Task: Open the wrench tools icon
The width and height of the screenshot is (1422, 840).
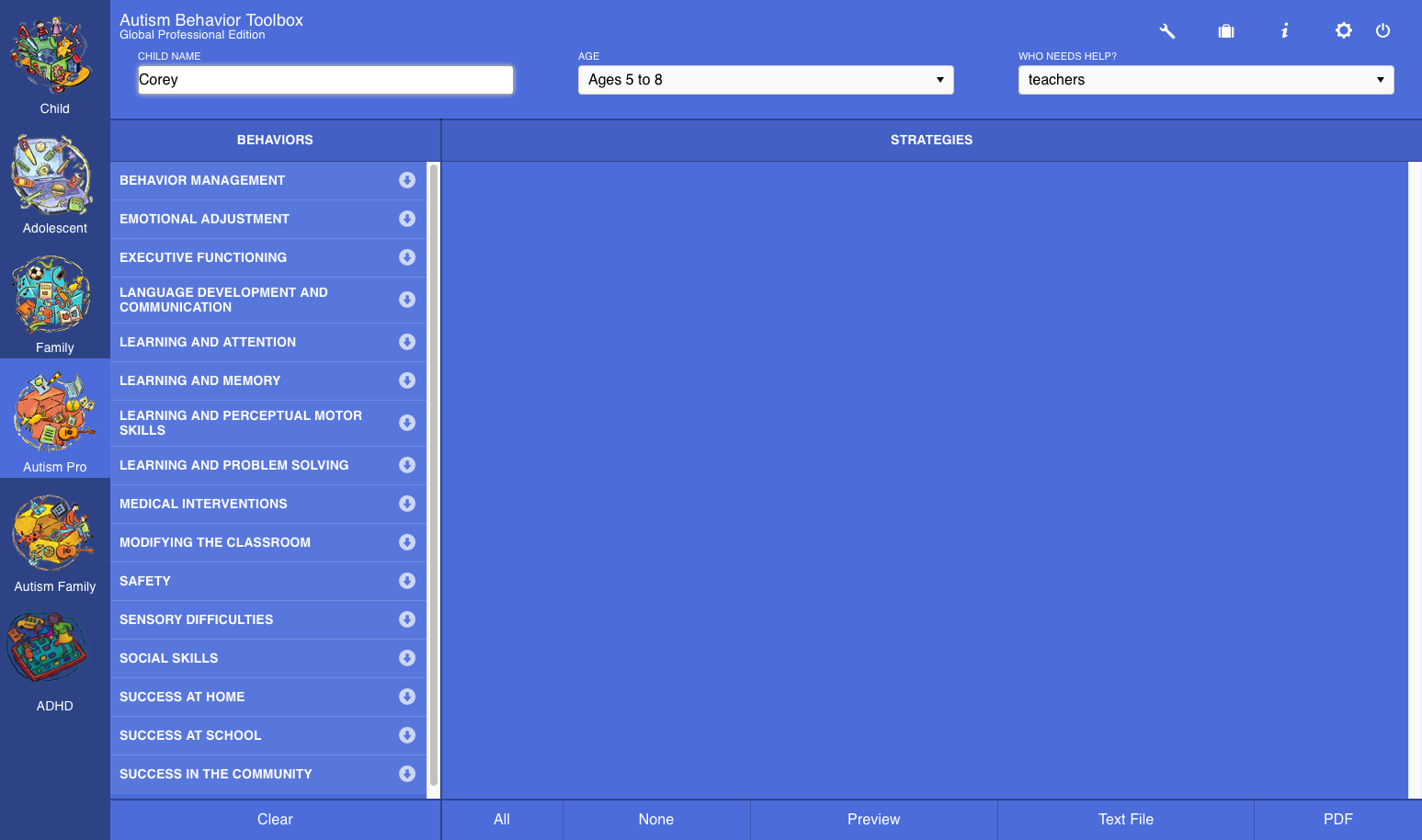Action: (1167, 31)
